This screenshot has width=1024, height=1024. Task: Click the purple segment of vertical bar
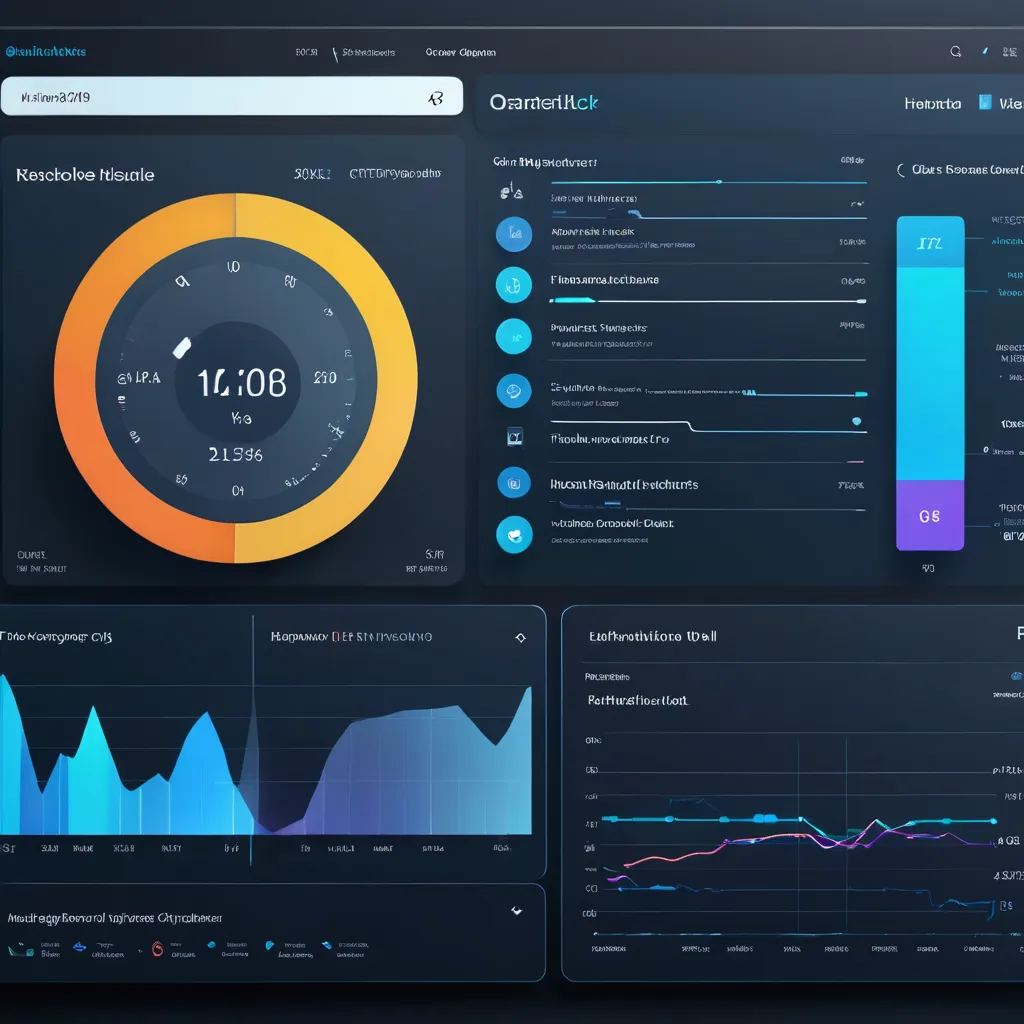click(930, 515)
